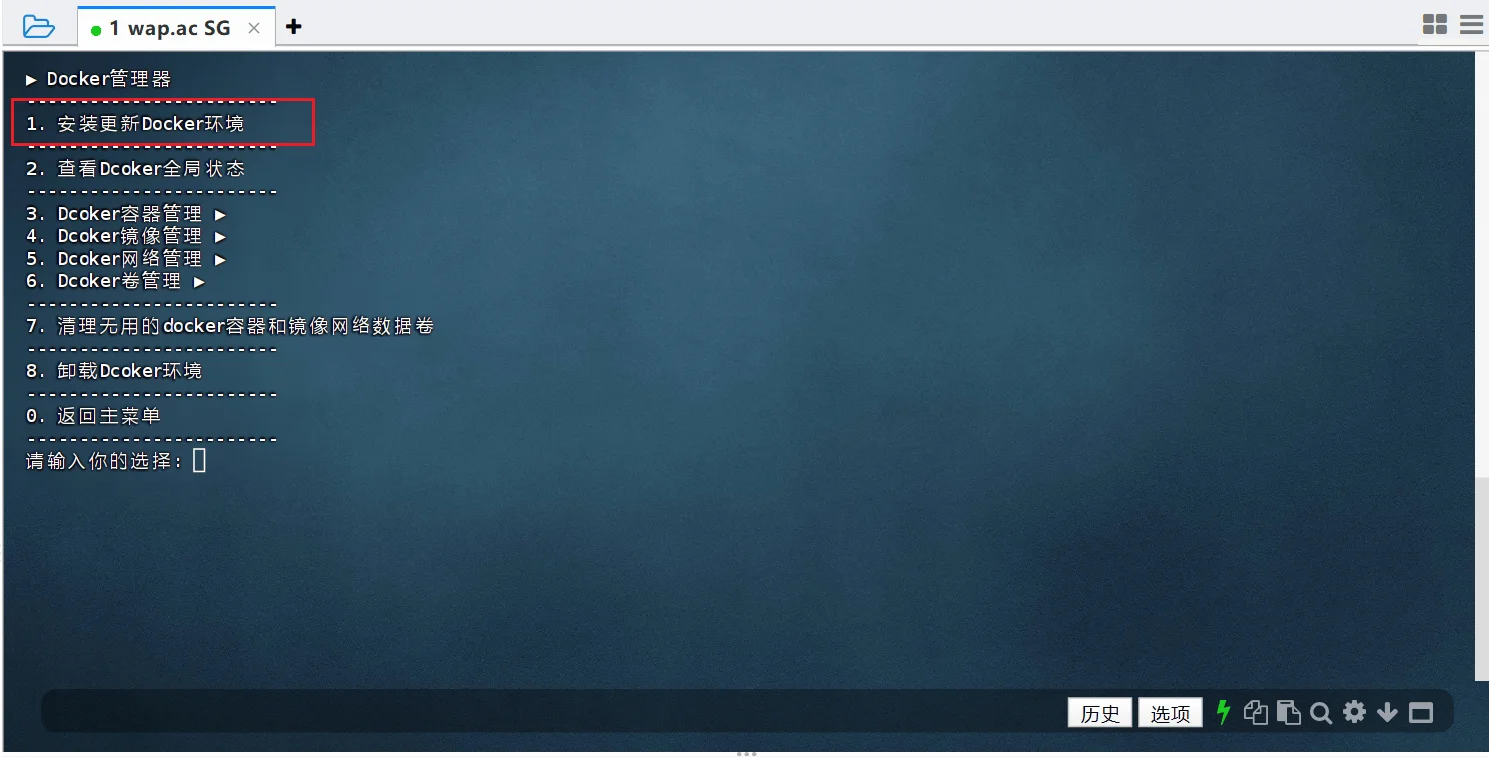Click the "6. Dcoker卷管理" line
The image size is (1489, 757).
116,281
